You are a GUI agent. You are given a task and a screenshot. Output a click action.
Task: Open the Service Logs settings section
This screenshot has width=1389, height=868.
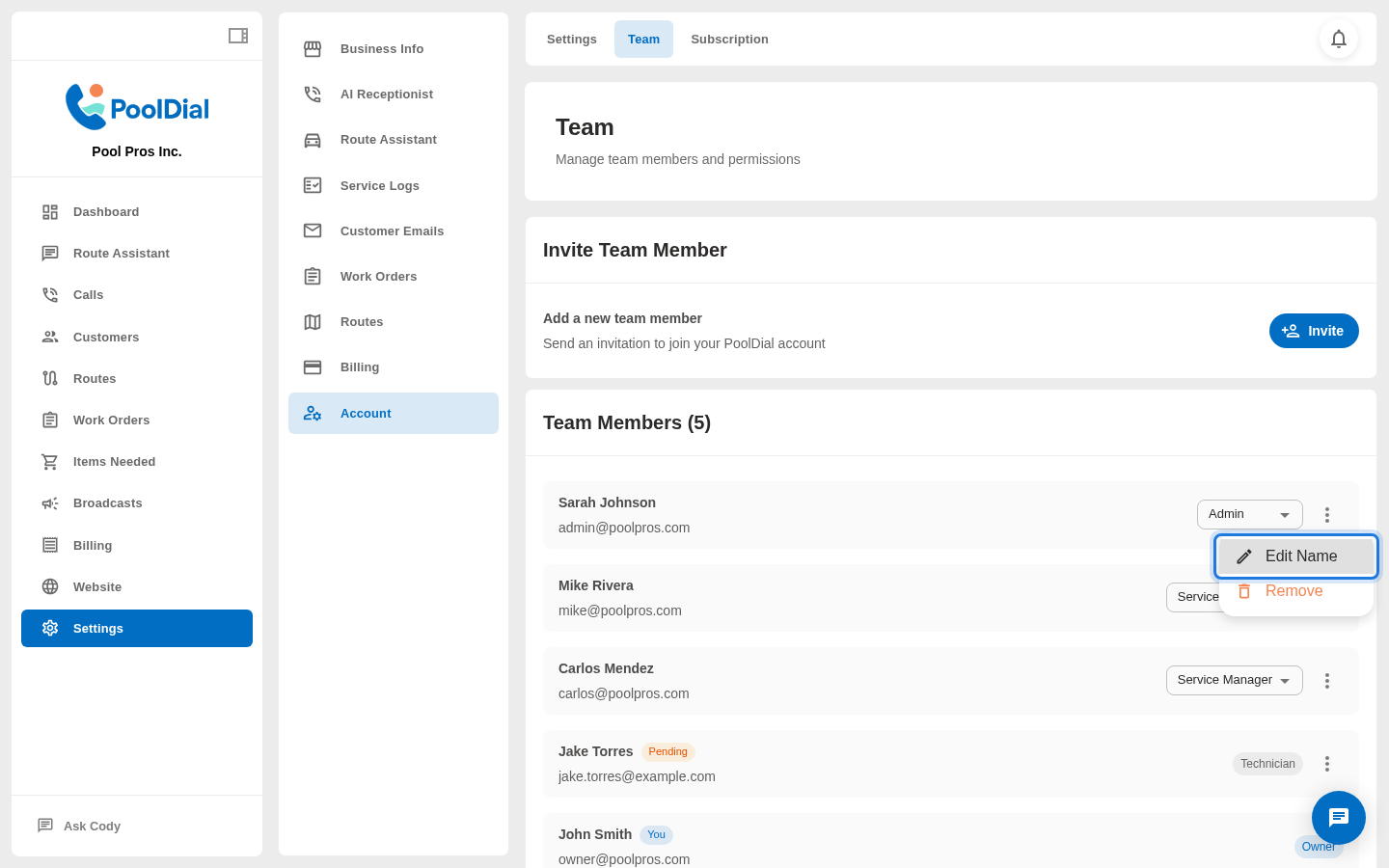tap(379, 186)
